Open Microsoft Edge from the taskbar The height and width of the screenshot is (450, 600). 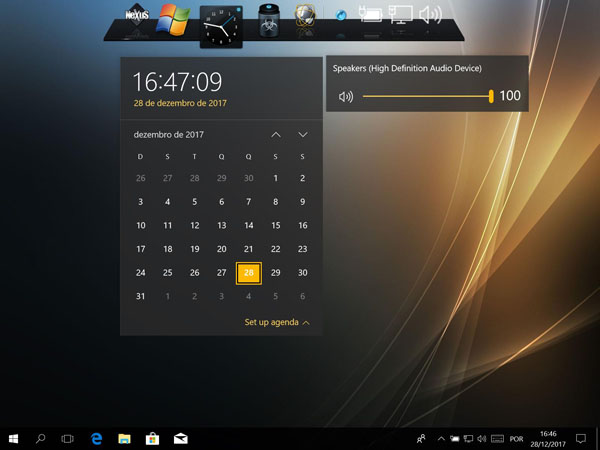click(x=97, y=438)
